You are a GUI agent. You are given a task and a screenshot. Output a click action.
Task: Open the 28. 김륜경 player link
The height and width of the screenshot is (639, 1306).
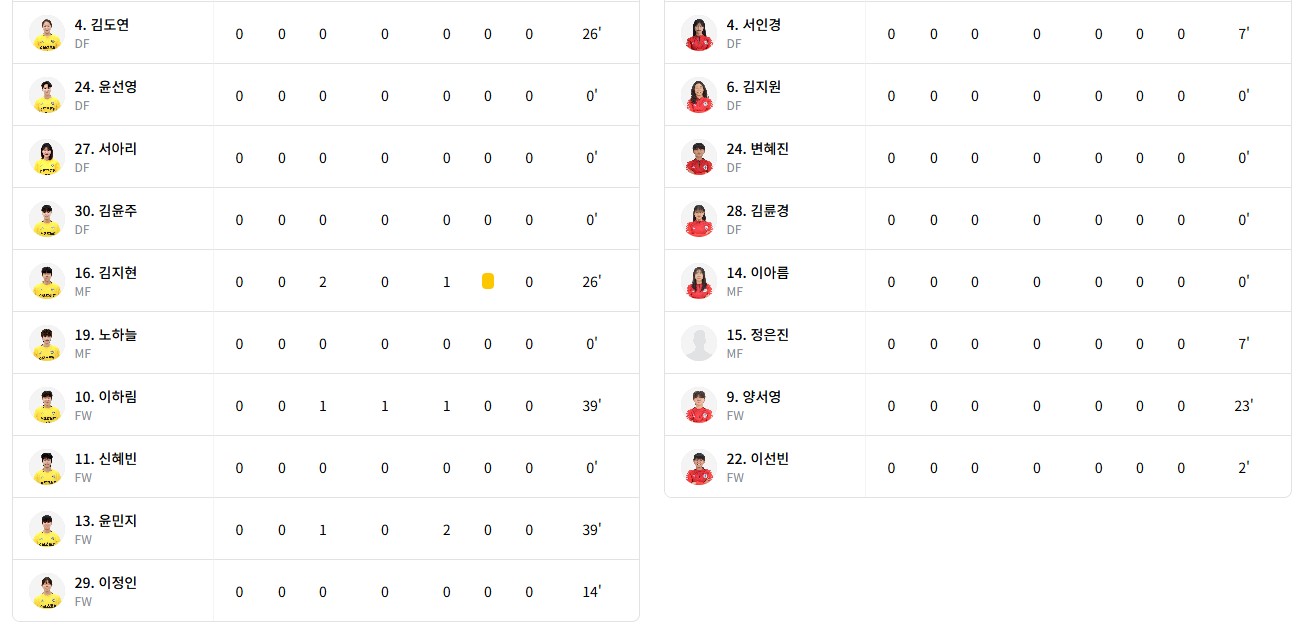[x=757, y=211]
